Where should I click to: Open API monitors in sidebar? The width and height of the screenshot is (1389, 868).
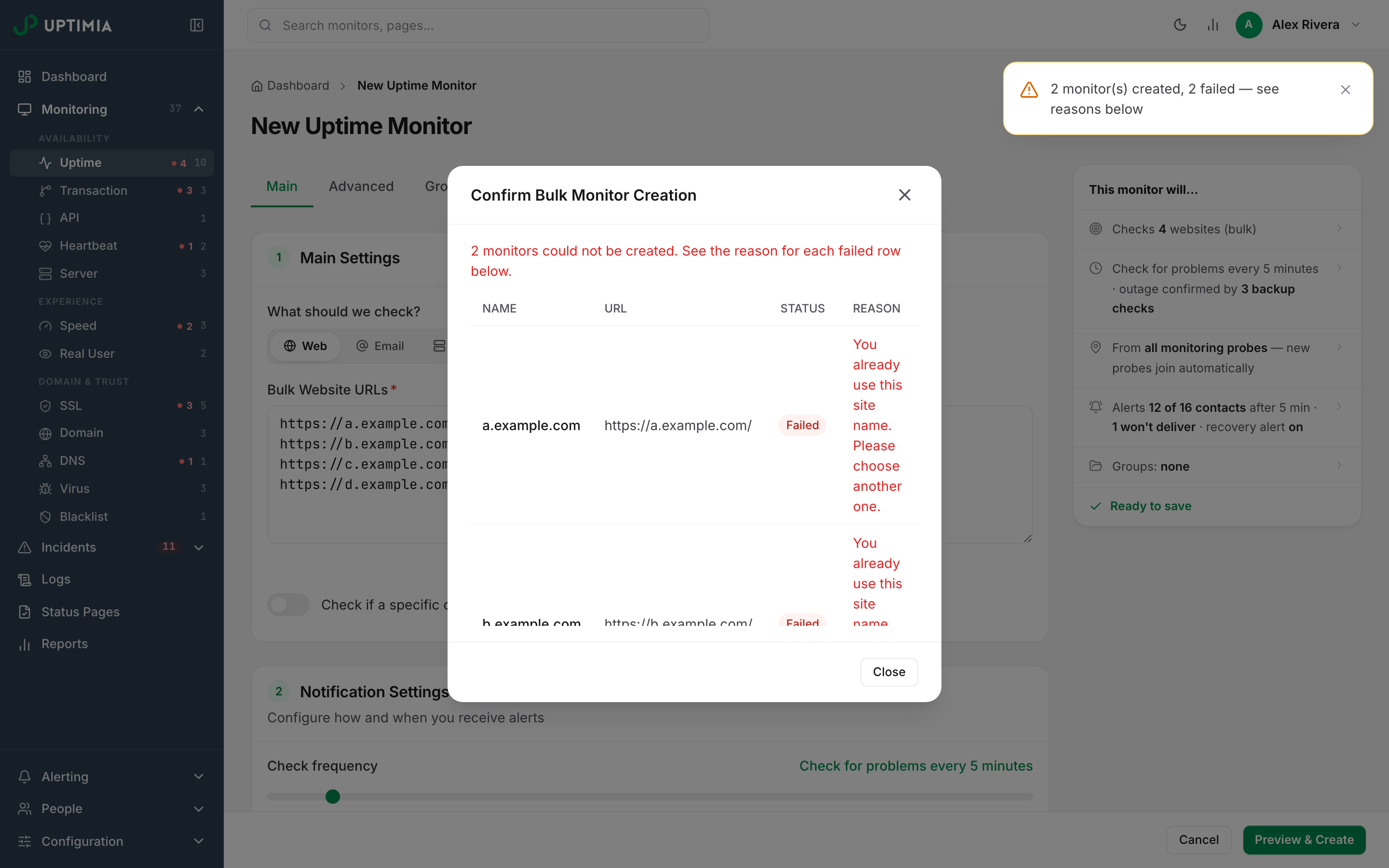tap(112, 217)
